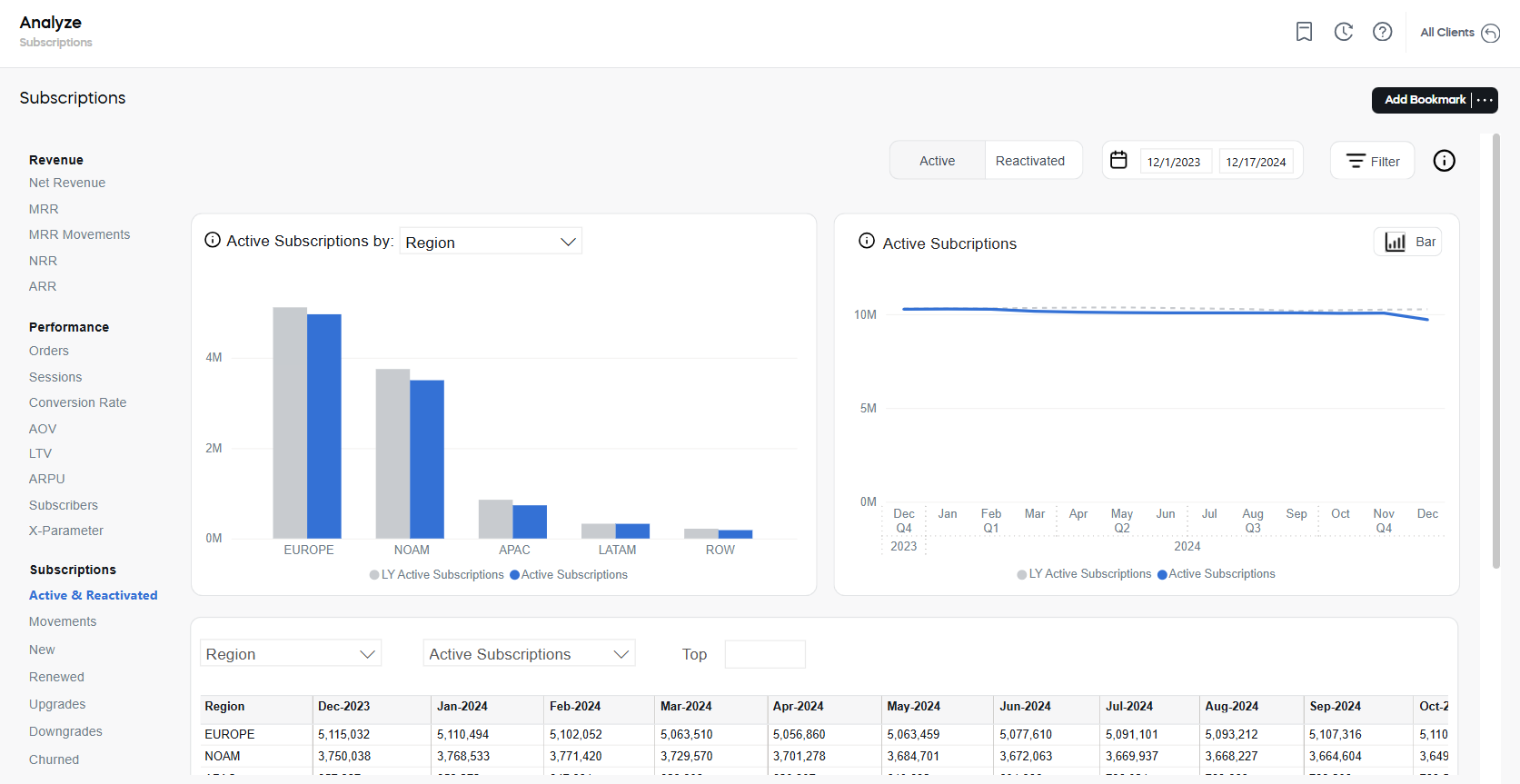Viewport: 1520px width, 784px height.
Task: Click the blue APAC bar
Action: [x=530, y=521]
